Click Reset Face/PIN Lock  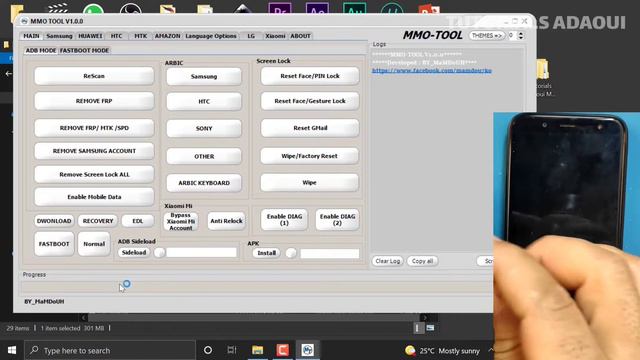point(310,76)
